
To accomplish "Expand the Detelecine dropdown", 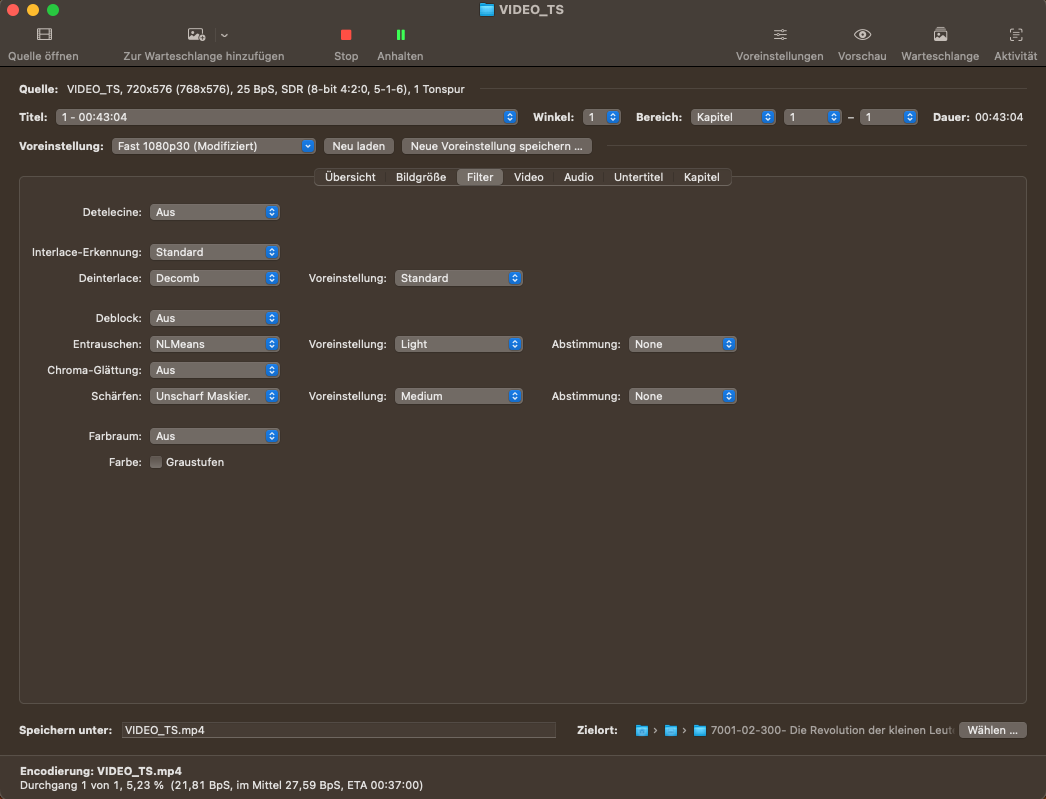I will click(214, 212).
